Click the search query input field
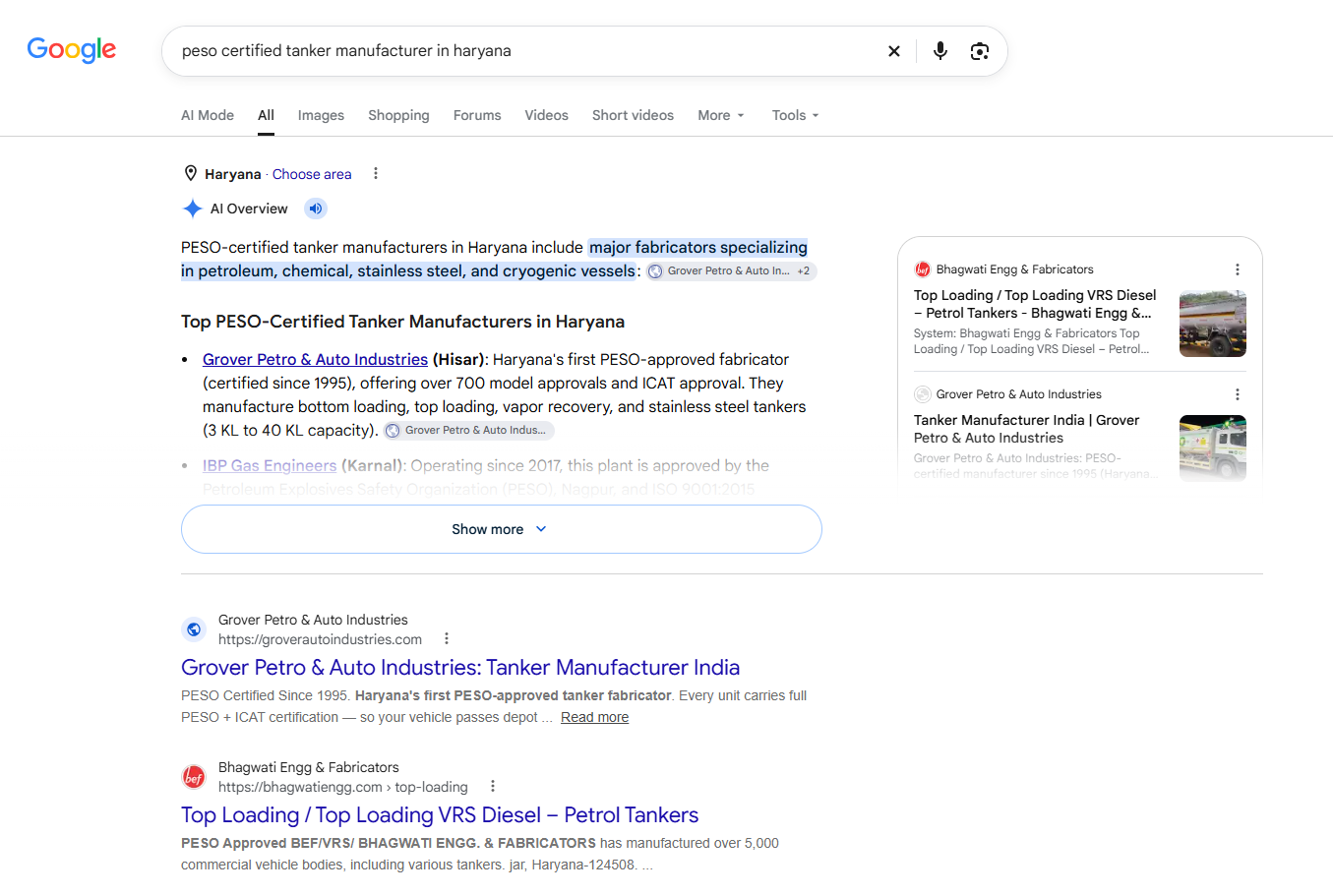The image size is (1333, 896). pyautogui.click(x=526, y=51)
